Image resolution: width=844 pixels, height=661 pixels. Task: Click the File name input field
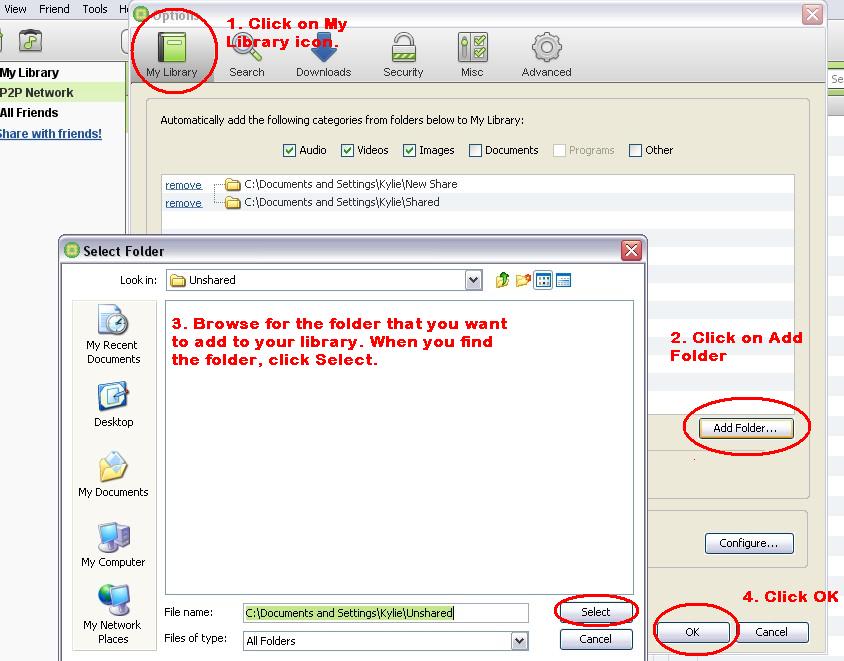(385, 613)
